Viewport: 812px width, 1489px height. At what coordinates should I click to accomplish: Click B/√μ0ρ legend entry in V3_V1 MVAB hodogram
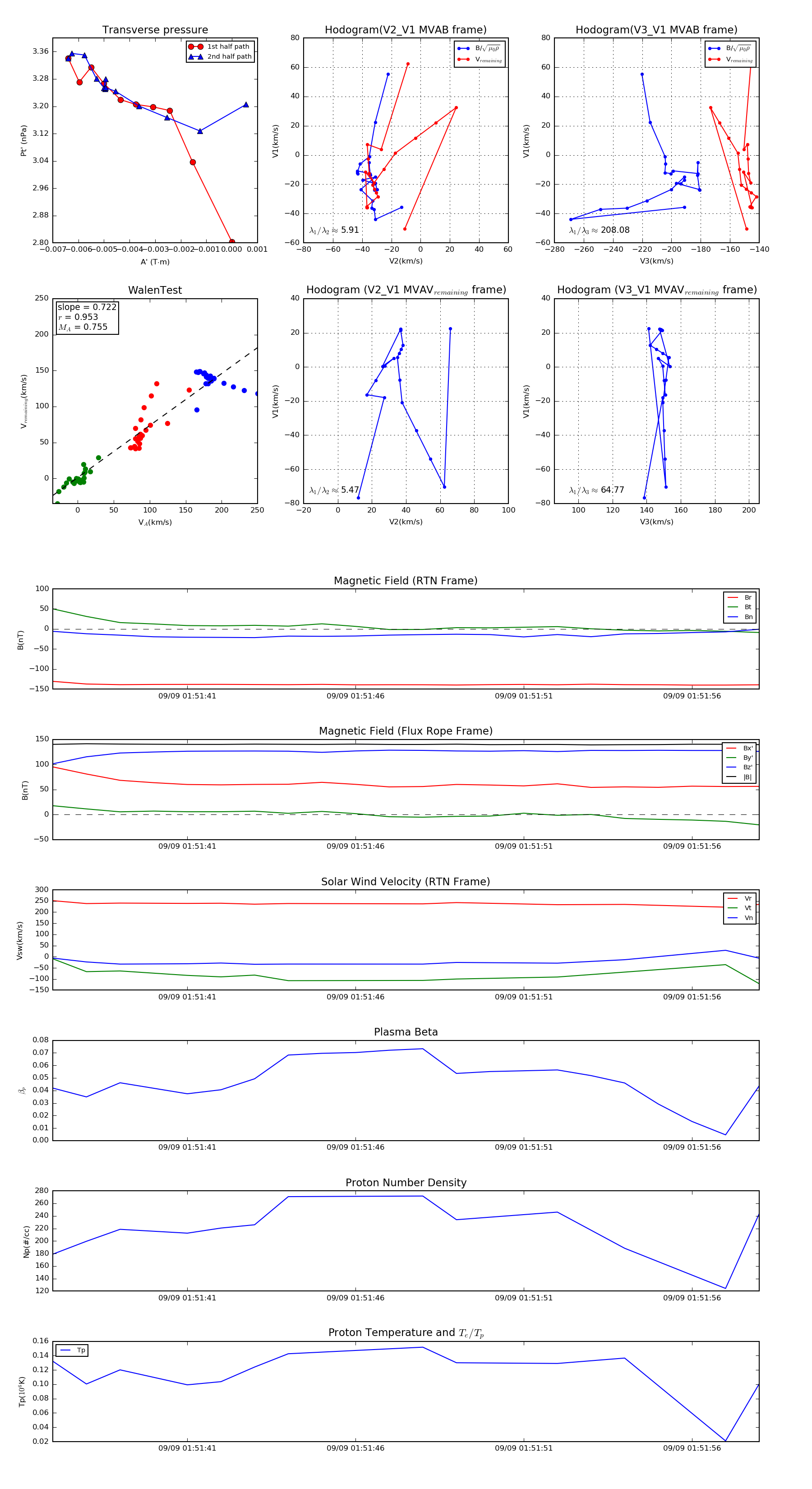pos(730,49)
